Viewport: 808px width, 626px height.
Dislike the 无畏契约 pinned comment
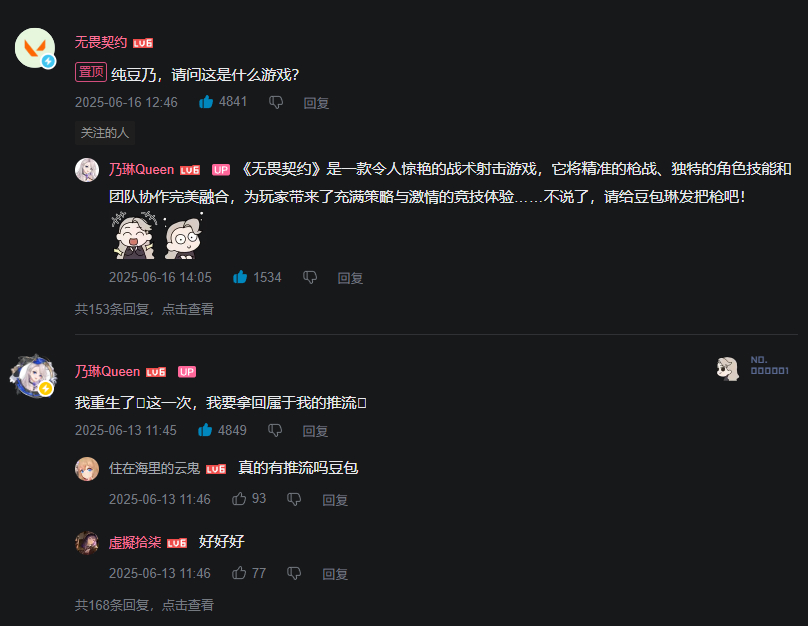276,102
